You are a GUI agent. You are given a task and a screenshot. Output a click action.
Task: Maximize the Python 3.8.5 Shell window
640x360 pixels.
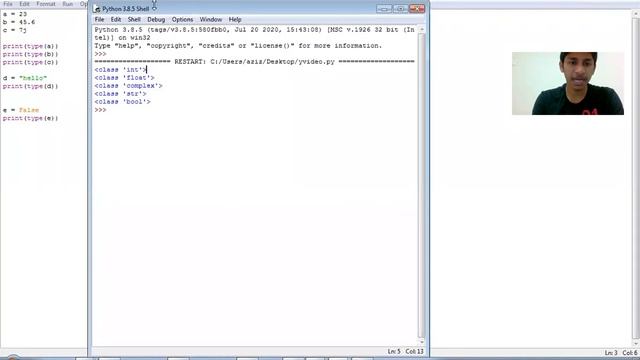pos(400,9)
